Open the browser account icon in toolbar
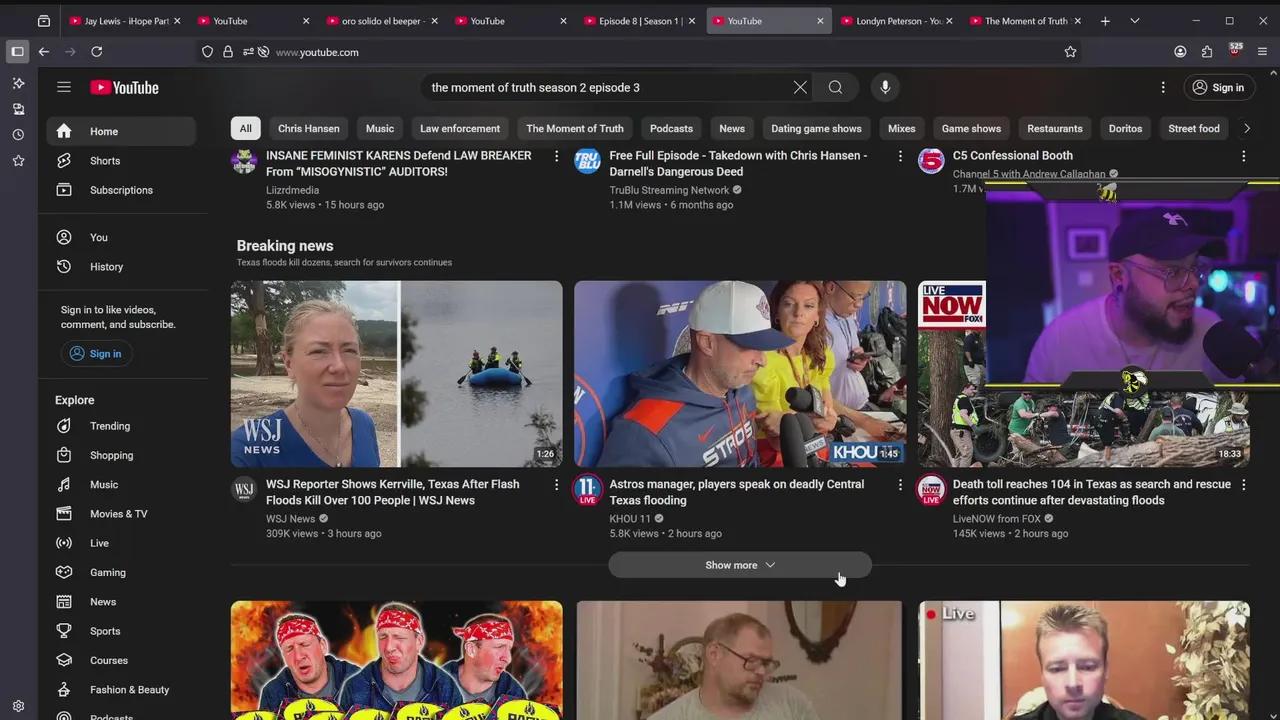The image size is (1280, 720). click(1180, 52)
